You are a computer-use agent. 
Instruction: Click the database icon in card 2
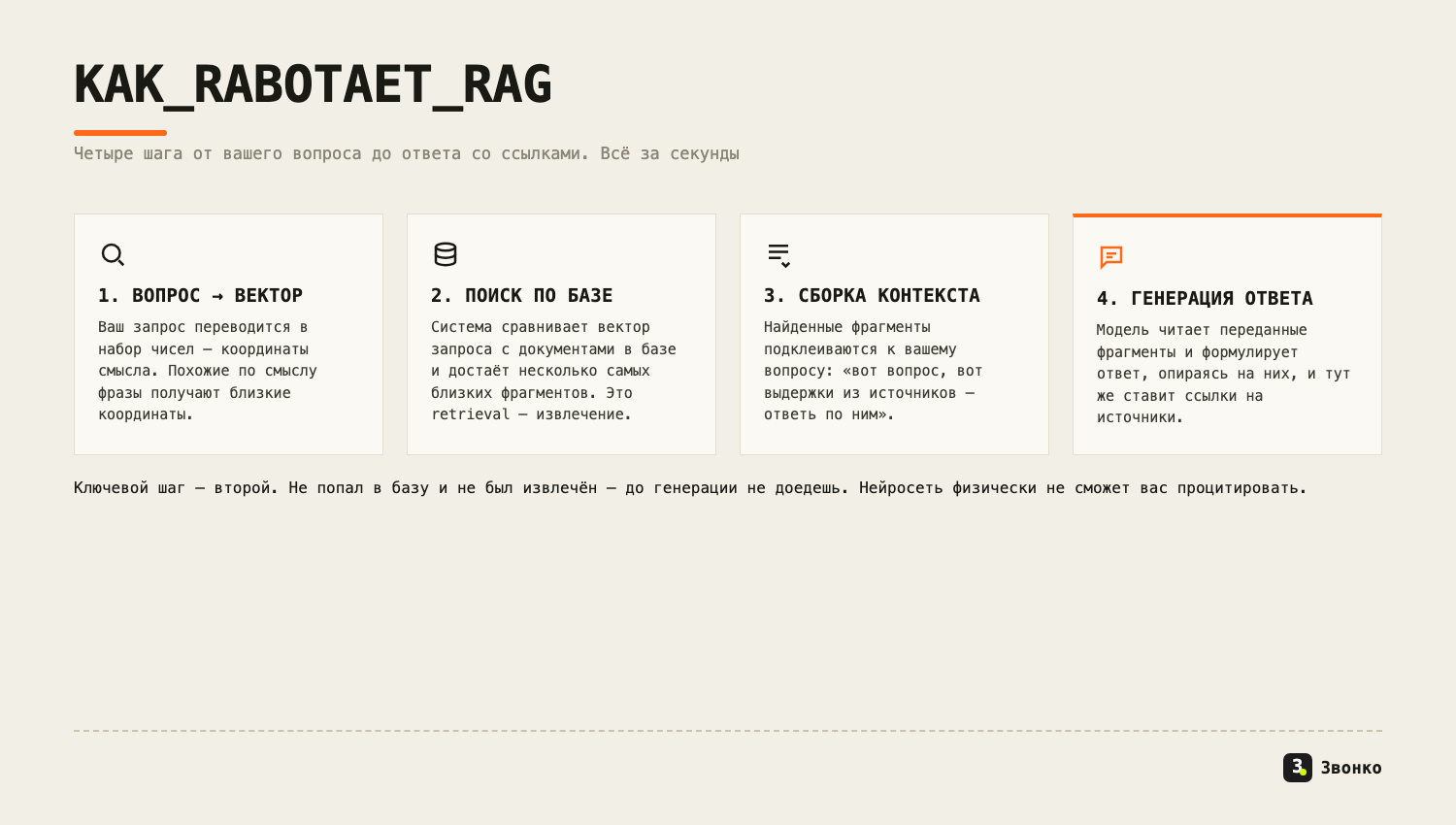click(x=446, y=254)
